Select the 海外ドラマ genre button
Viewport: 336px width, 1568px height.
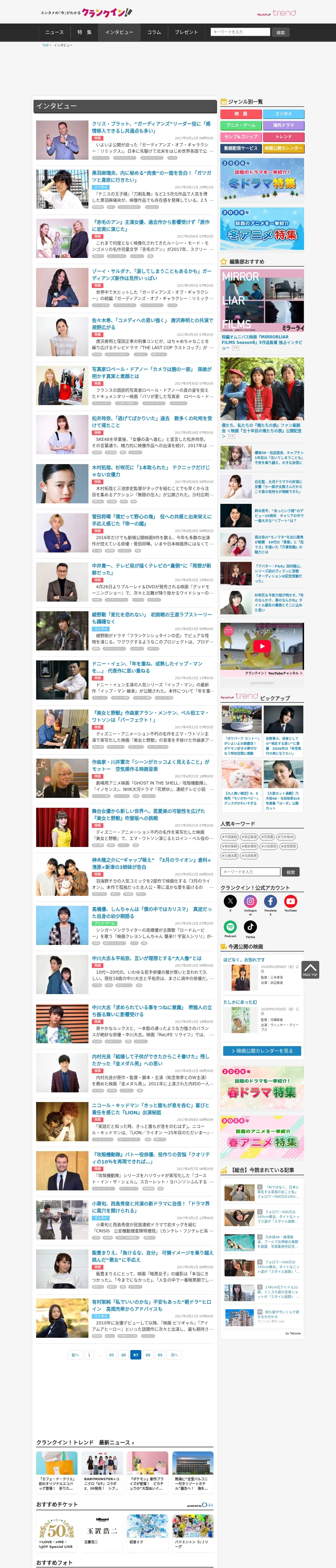click(x=284, y=125)
